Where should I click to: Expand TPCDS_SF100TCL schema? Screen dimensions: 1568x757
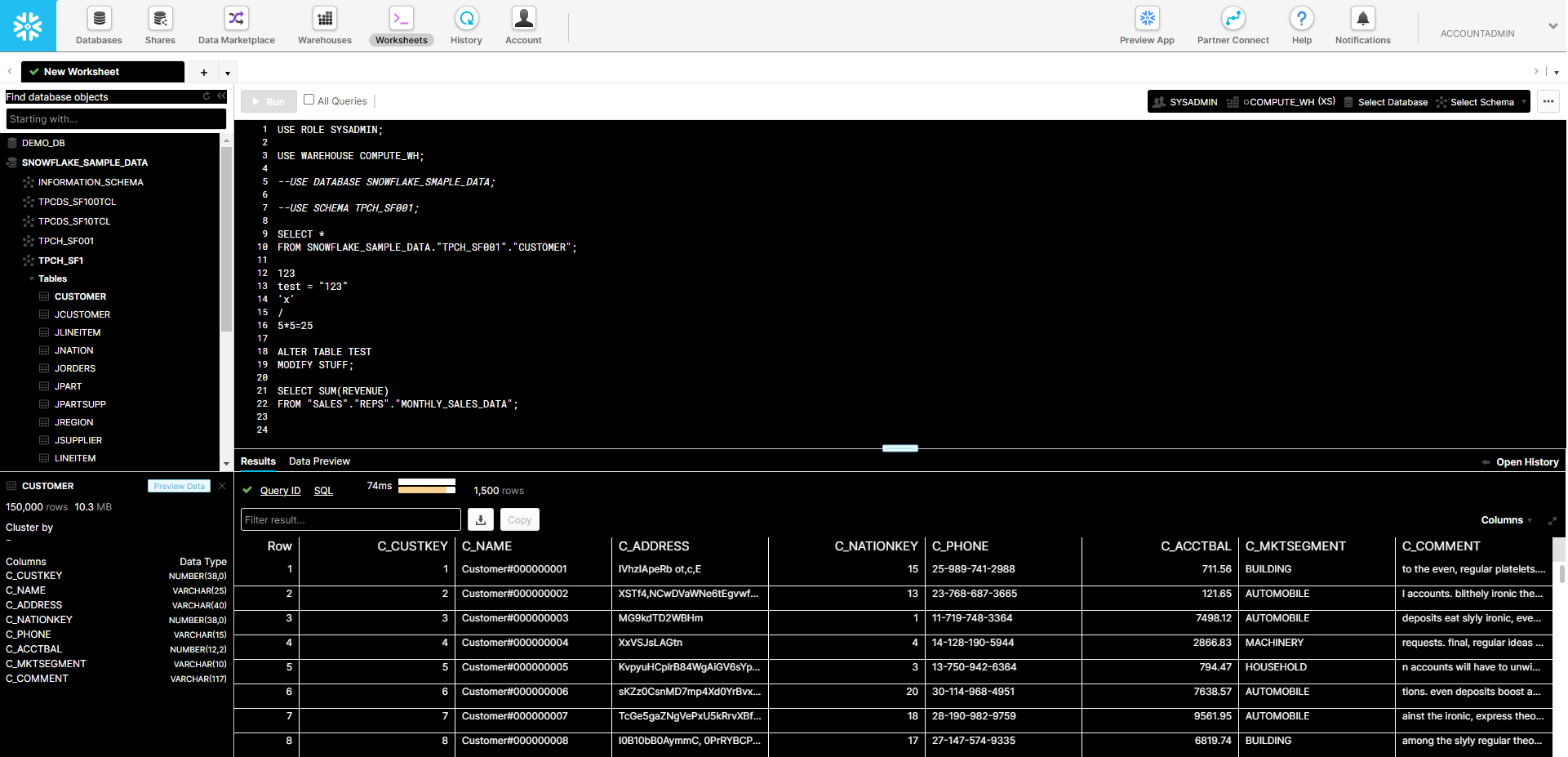(x=77, y=202)
